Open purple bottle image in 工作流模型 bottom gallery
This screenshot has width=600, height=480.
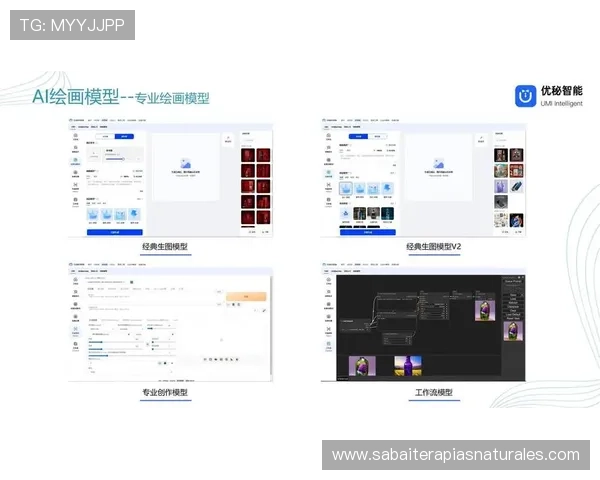tap(362, 366)
